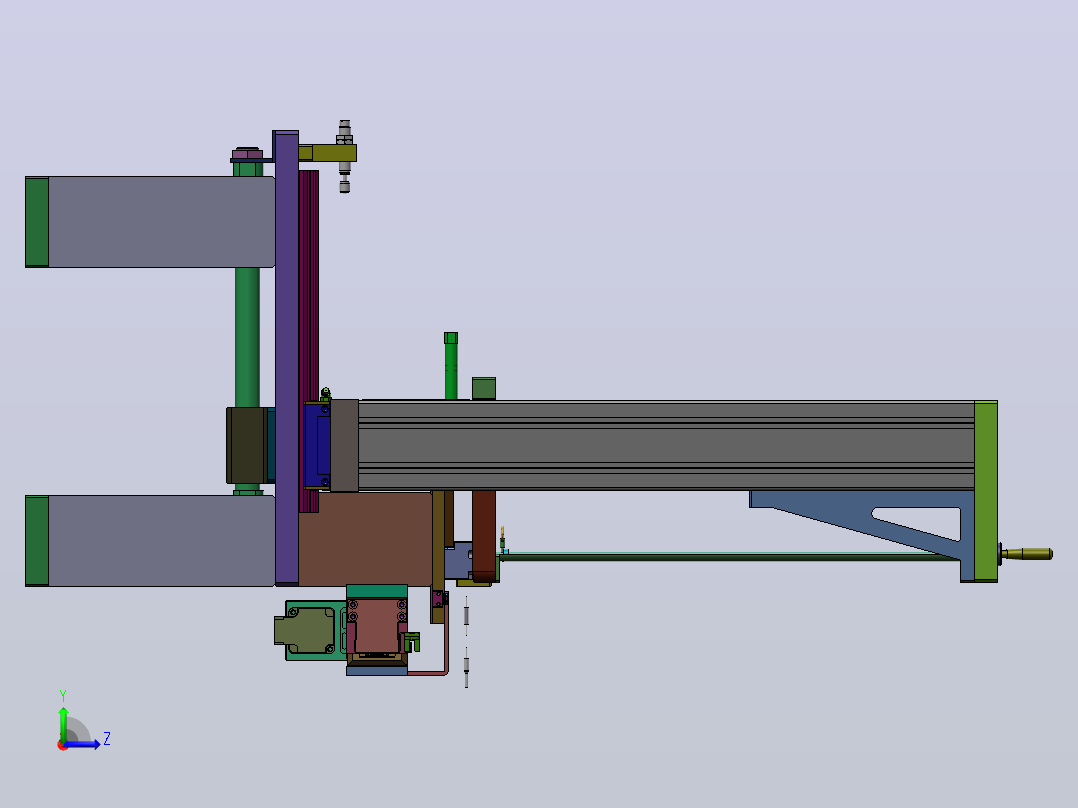Select the brass handle at far right
Screen dimensions: 1078x808
pos(1026,554)
